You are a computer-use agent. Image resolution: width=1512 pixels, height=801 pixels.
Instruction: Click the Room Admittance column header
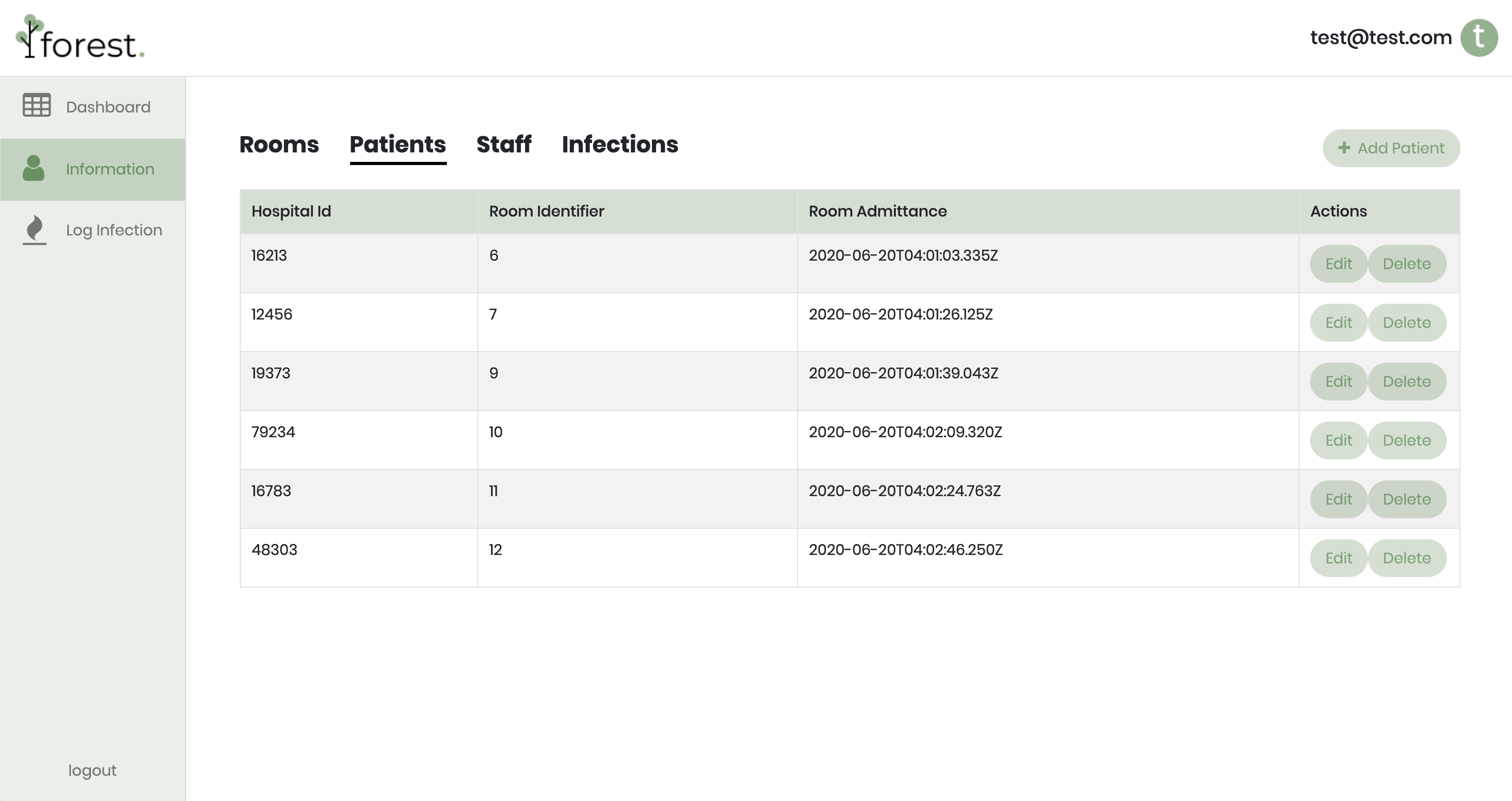[x=877, y=211]
